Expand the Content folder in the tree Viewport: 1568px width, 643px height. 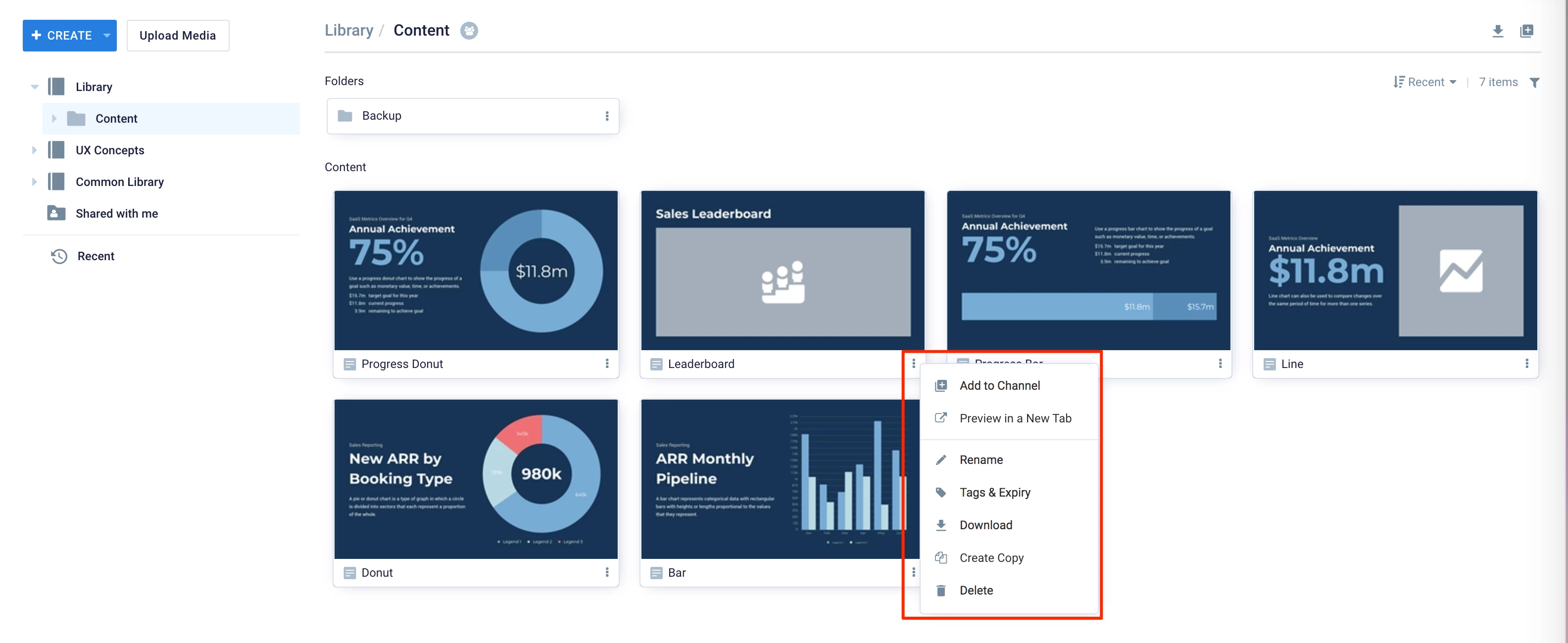54,119
